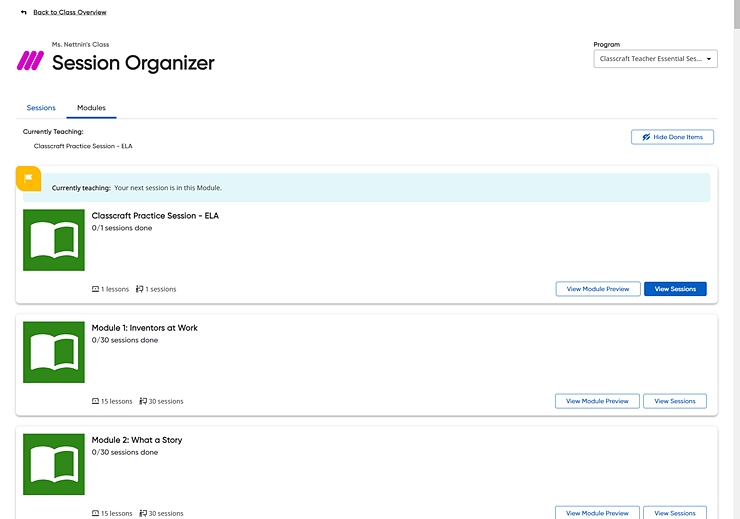Image resolution: width=740 pixels, height=519 pixels.
Task: Click Module 1 sessions icon beside '30 sessions'
Action: tap(143, 401)
